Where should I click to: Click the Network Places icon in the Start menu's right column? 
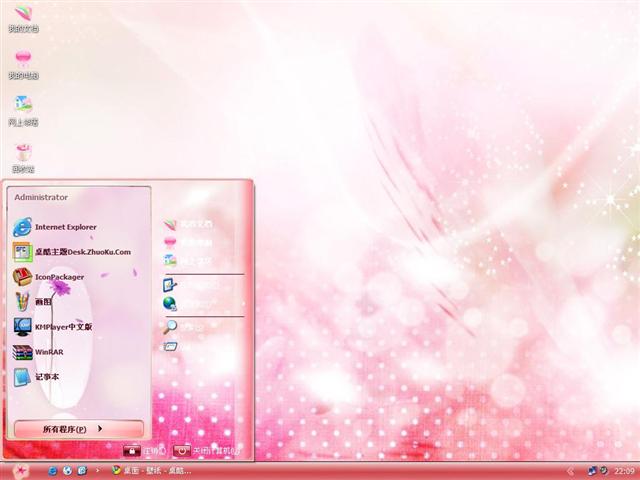coord(170,260)
